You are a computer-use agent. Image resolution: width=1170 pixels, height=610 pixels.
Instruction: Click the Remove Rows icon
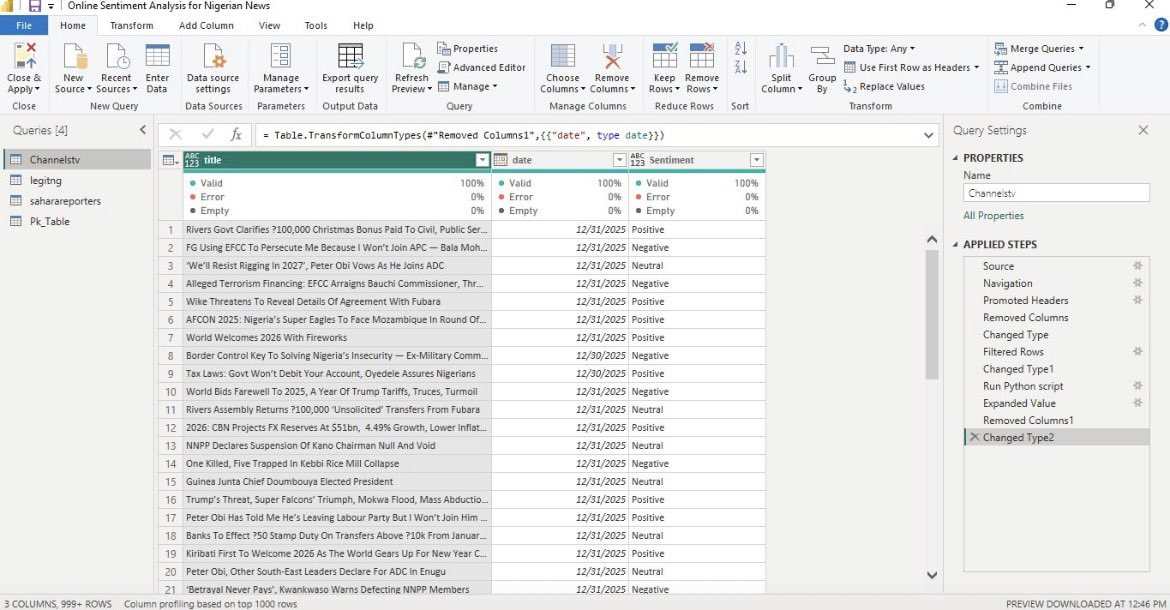[701, 56]
